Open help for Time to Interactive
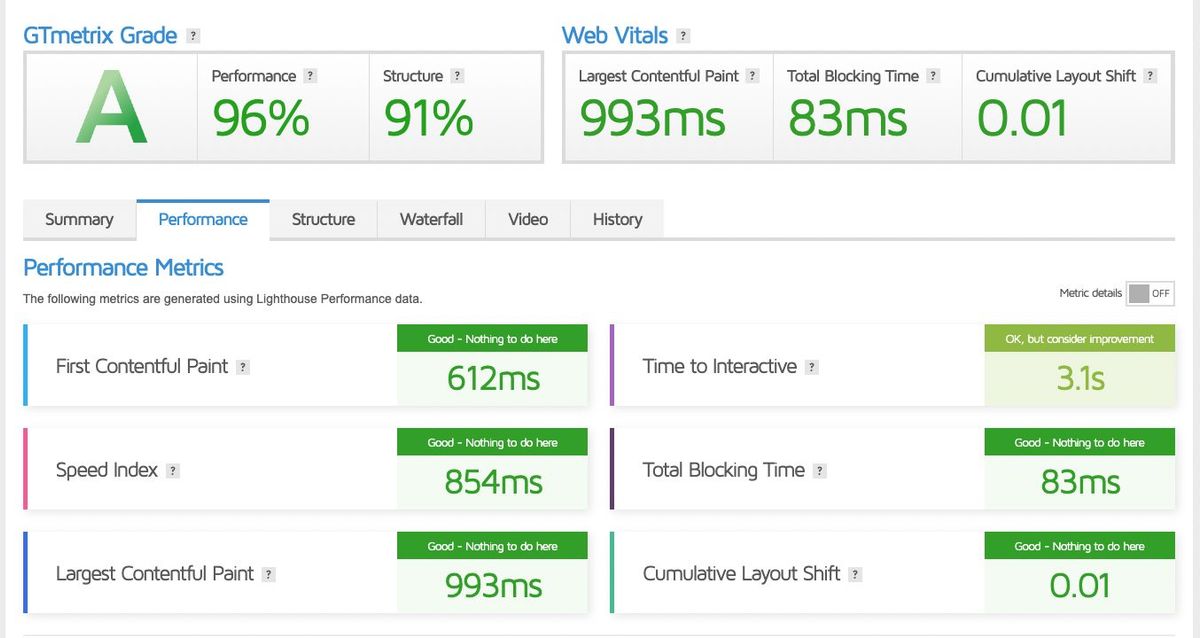 [812, 367]
